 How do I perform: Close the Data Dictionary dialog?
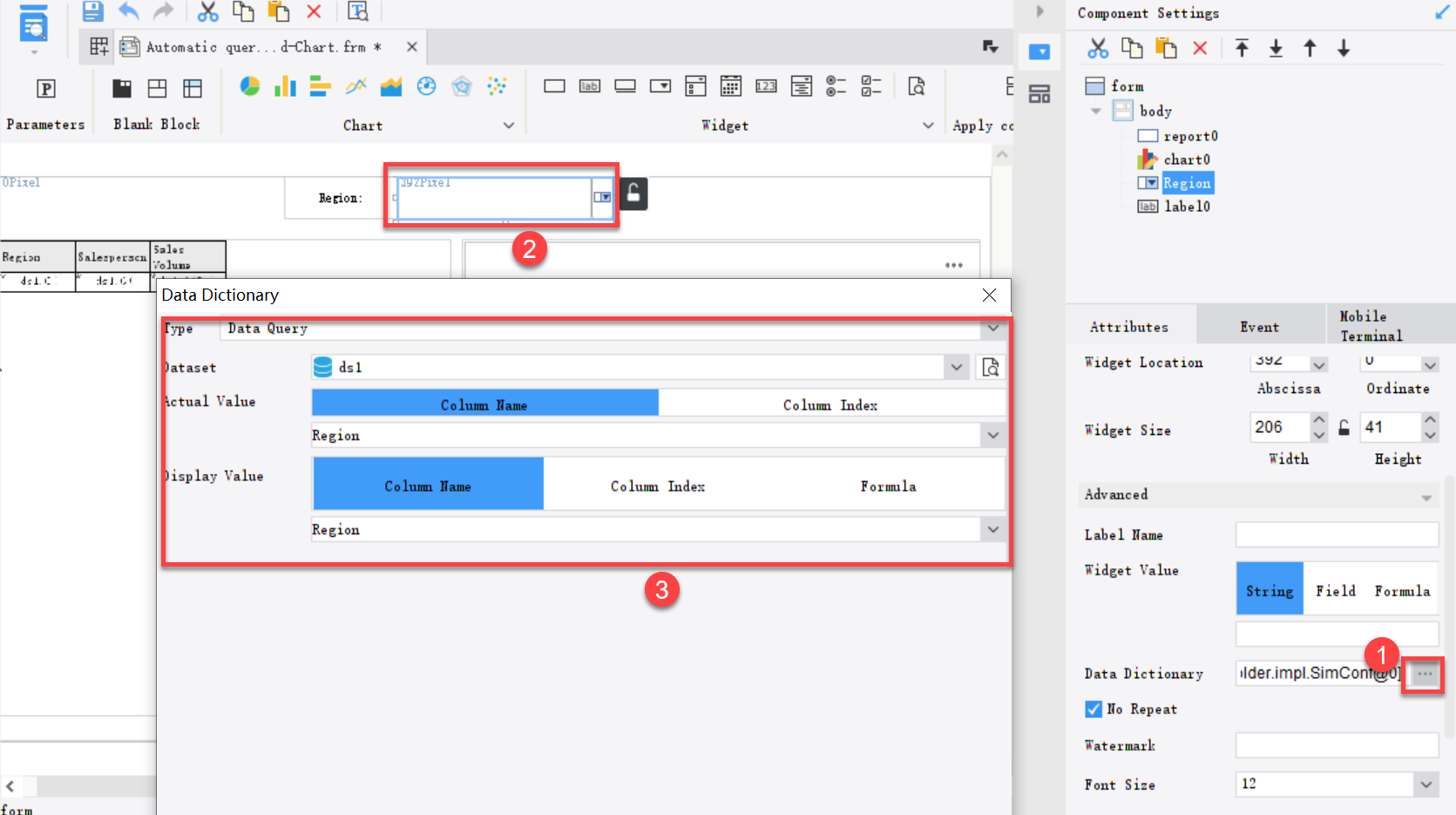pyautogui.click(x=989, y=295)
